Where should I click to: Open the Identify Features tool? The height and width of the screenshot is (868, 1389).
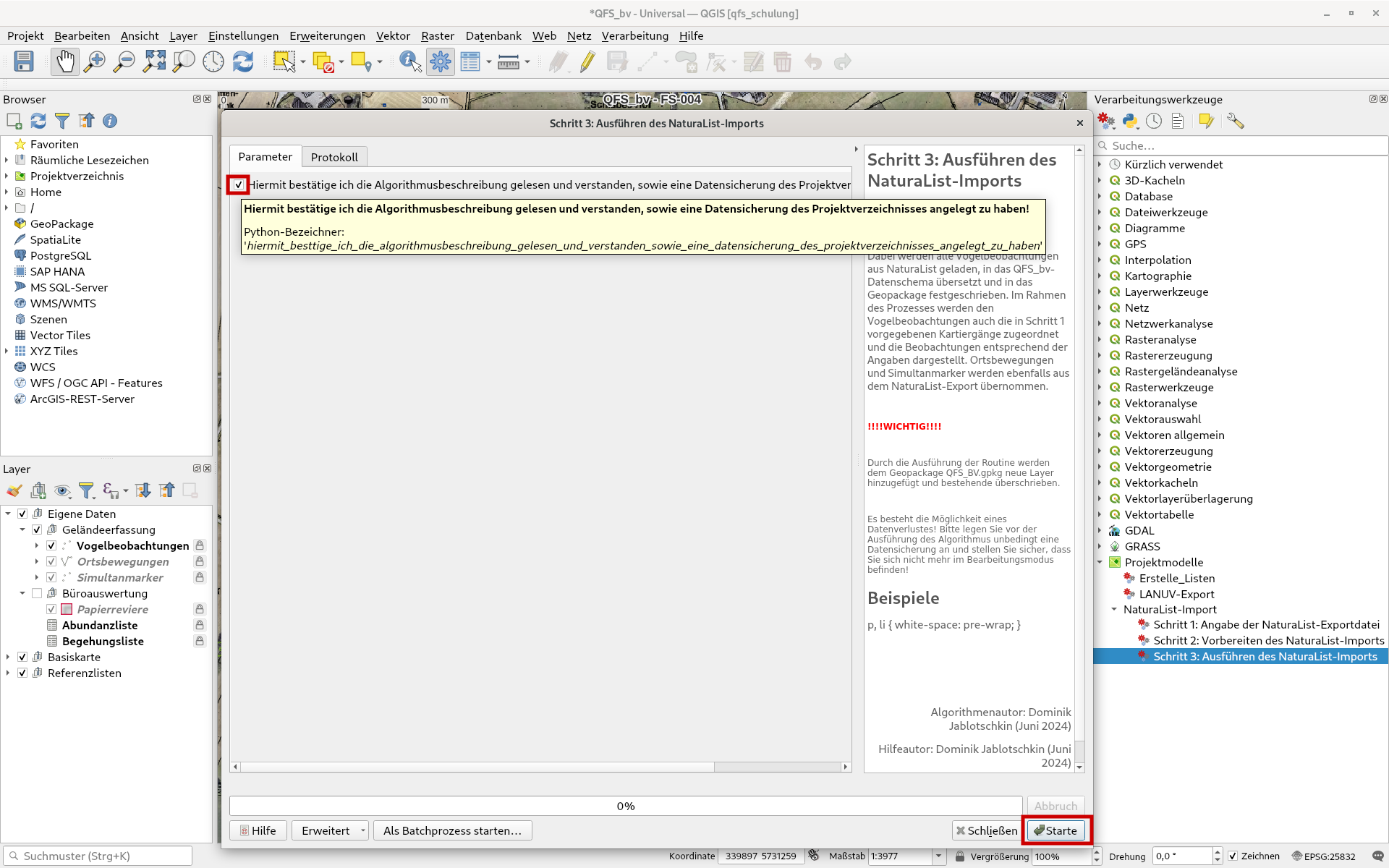tap(410, 62)
